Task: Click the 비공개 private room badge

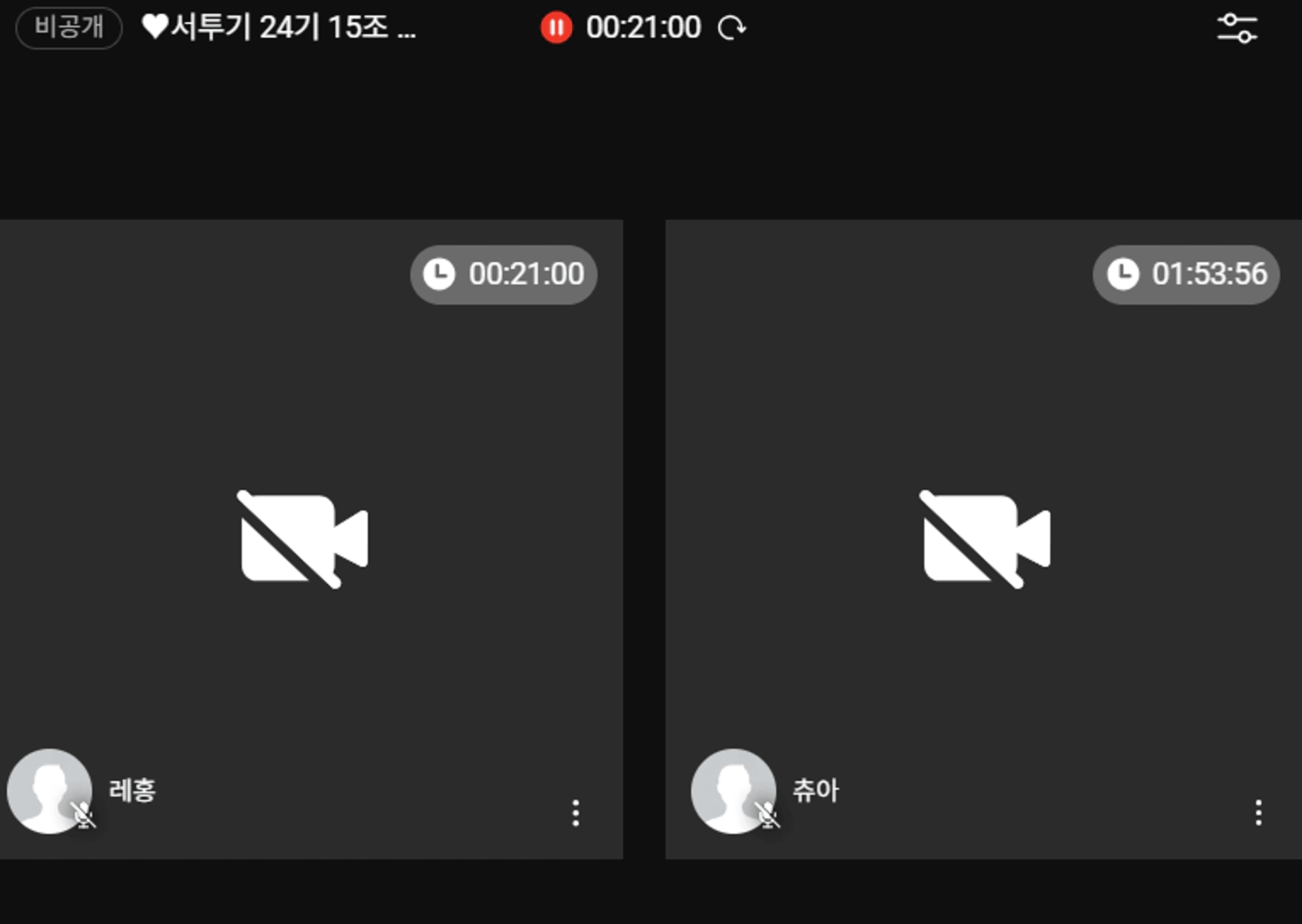Action: click(x=69, y=27)
